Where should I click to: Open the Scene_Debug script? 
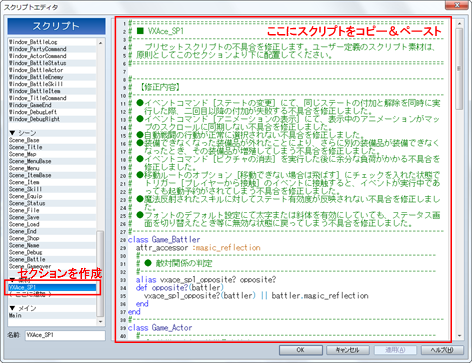(52, 252)
